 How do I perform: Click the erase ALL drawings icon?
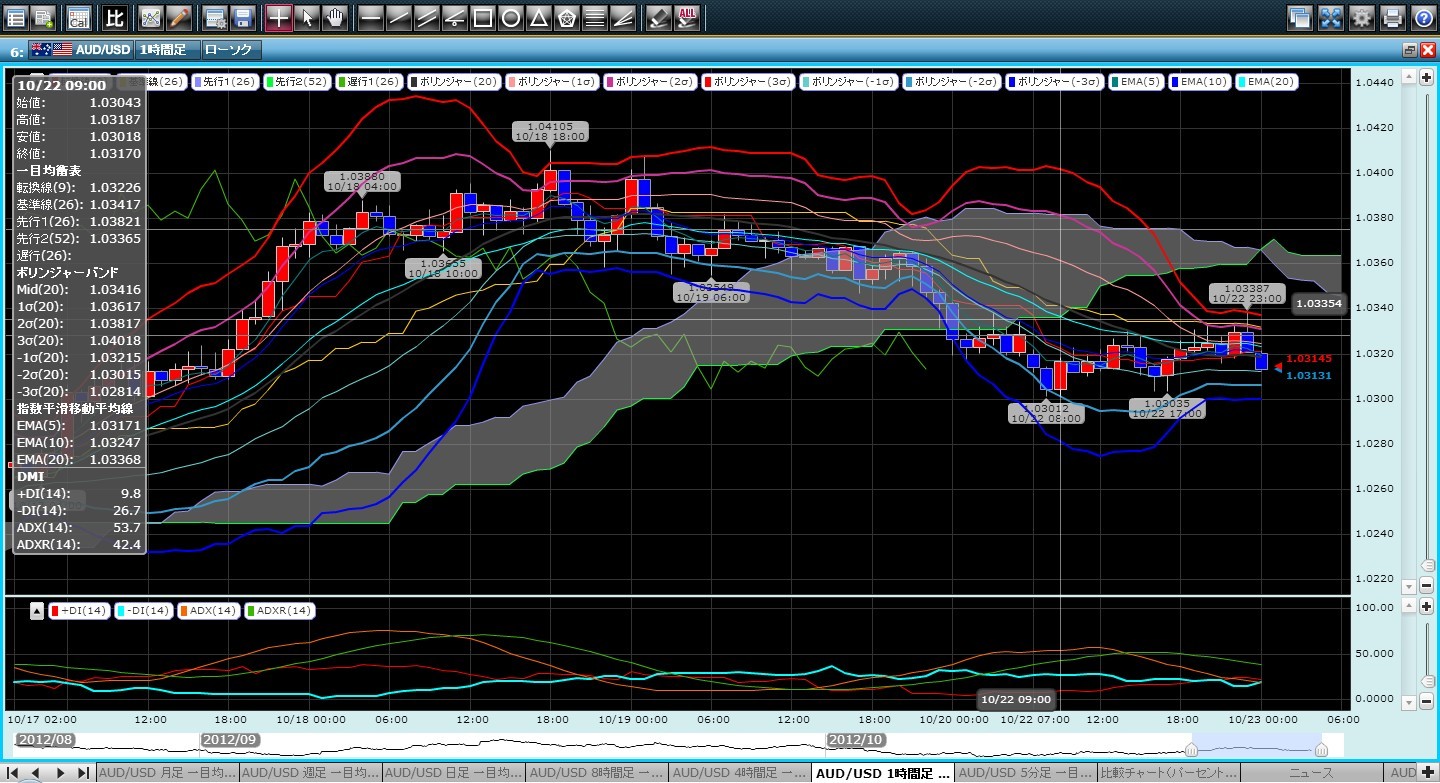click(x=687, y=17)
